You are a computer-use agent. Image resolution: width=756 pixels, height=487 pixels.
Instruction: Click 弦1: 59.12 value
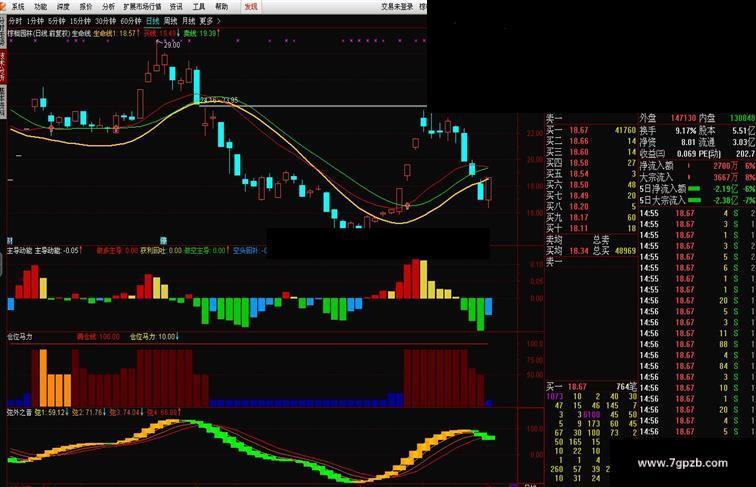tap(52, 412)
